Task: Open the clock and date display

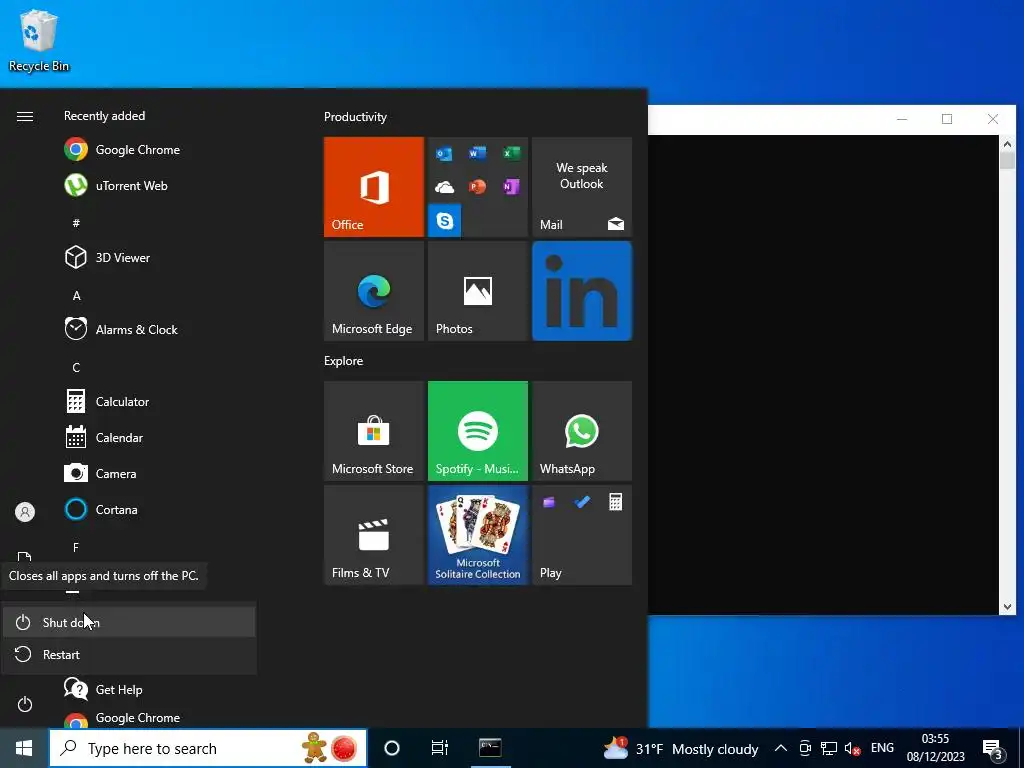Action: click(x=935, y=748)
